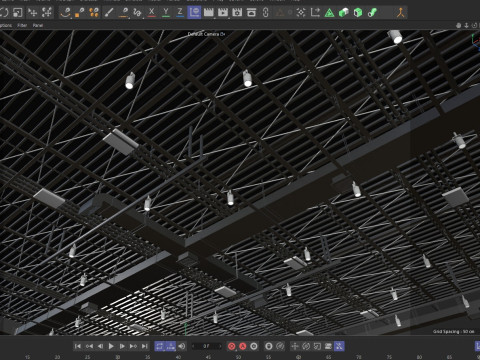Click the Picture Viewer window icon
Image resolution: width=480 pixels, height=360 pixels.
pos(251,13)
